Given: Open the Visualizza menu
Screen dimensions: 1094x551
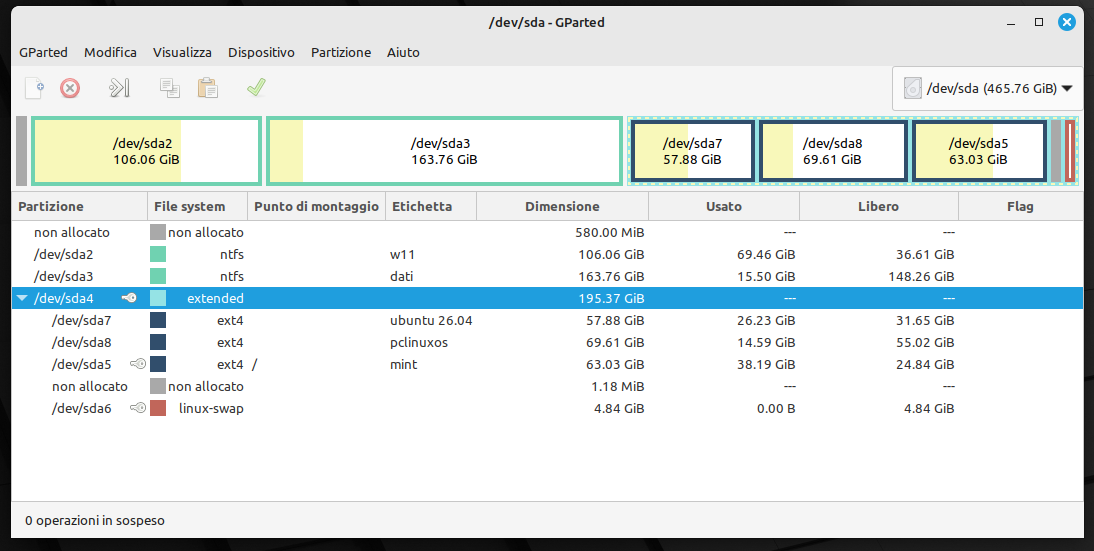Looking at the screenshot, I should [x=182, y=52].
